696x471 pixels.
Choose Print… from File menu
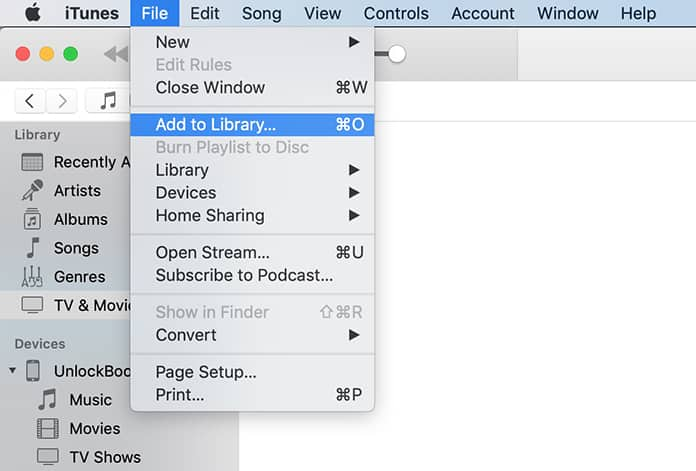(252, 395)
